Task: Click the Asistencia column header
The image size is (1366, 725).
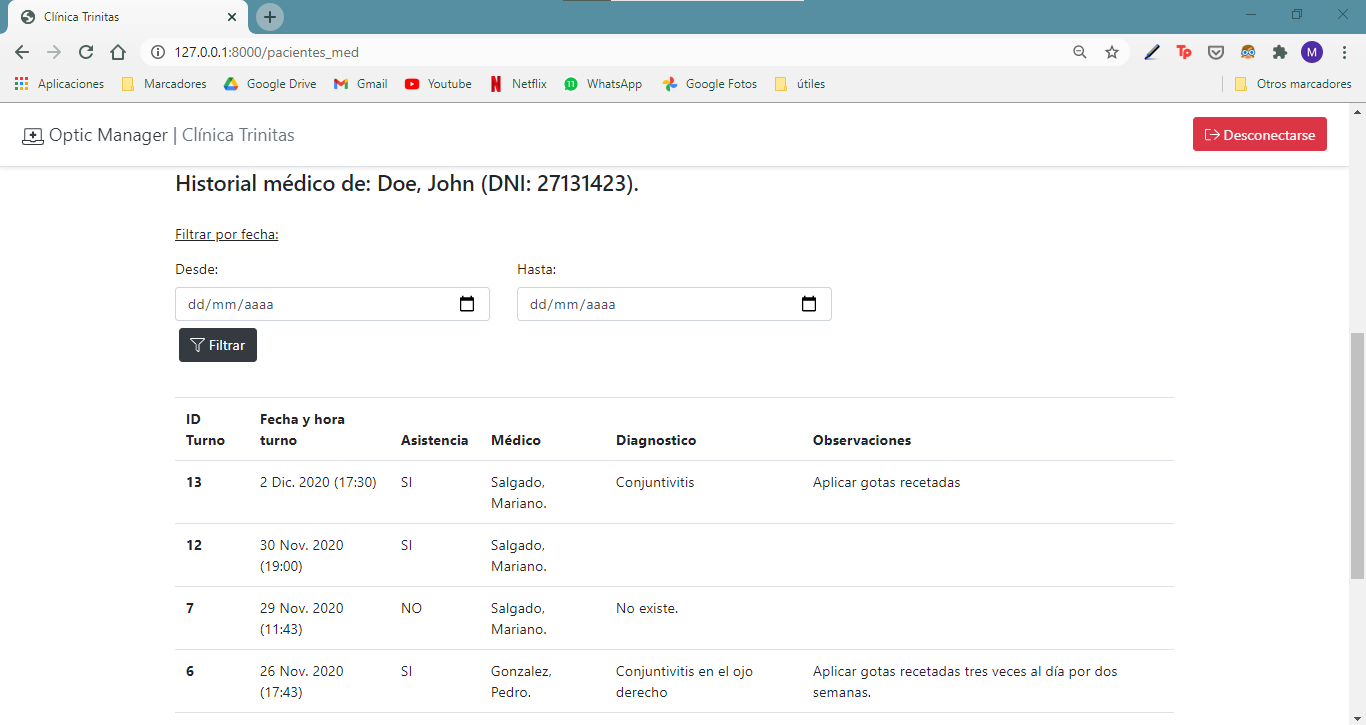Action: coord(434,440)
